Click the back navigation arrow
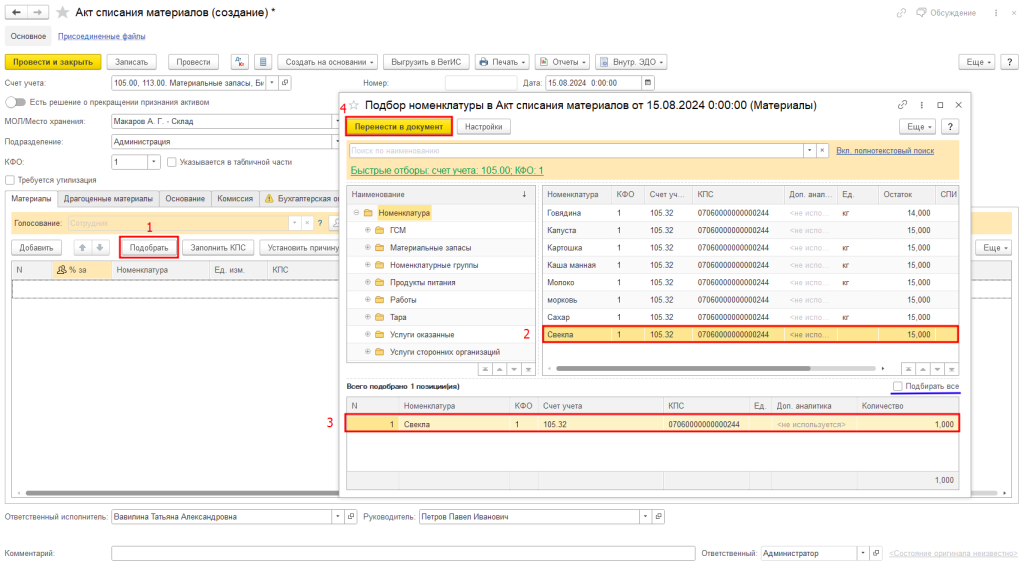The image size is (1024, 568). click(x=16, y=12)
